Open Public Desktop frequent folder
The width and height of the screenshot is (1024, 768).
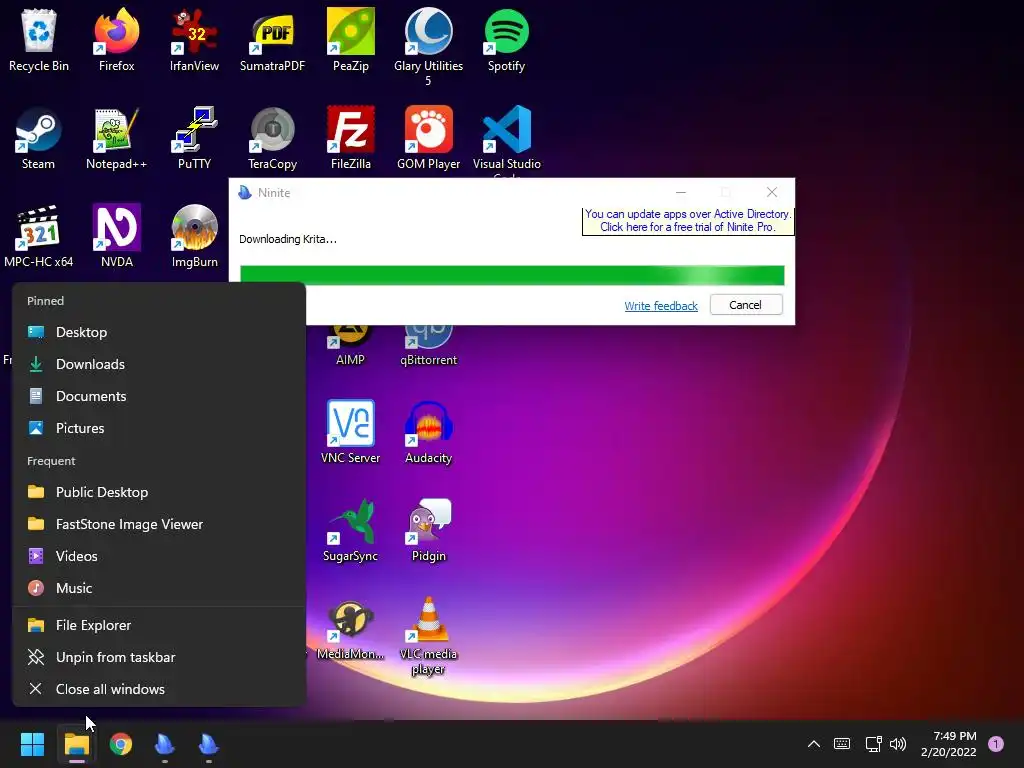[x=159, y=492]
